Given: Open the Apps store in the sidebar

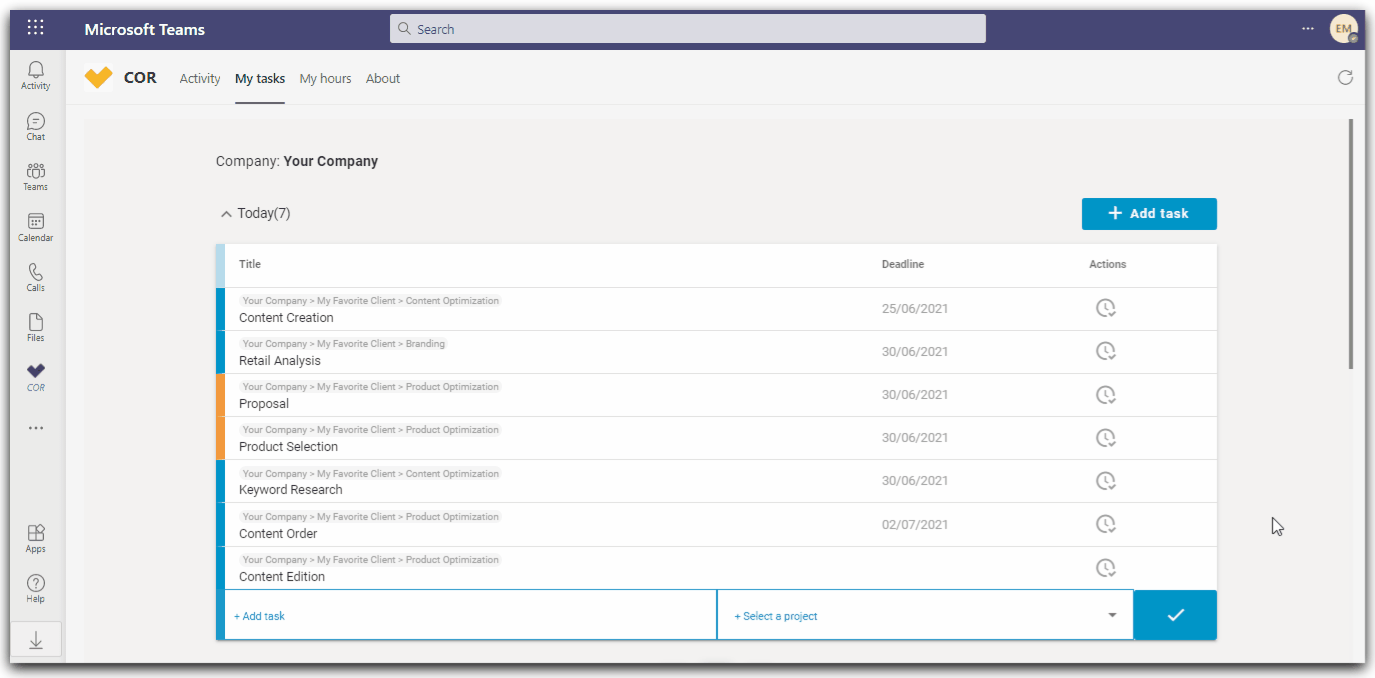Looking at the screenshot, I should coord(36,539).
